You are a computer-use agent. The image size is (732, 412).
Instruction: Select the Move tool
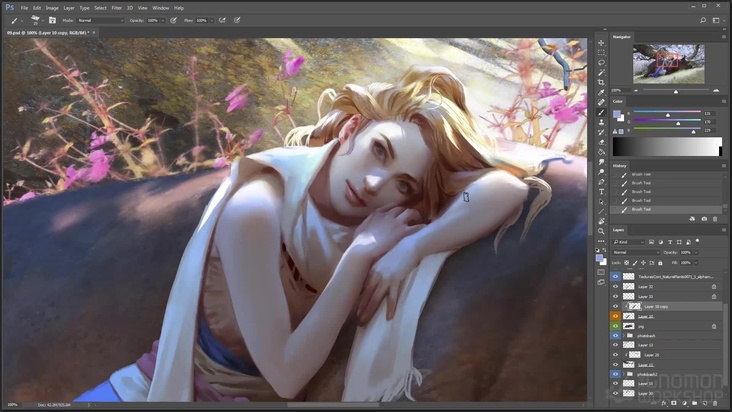point(601,42)
